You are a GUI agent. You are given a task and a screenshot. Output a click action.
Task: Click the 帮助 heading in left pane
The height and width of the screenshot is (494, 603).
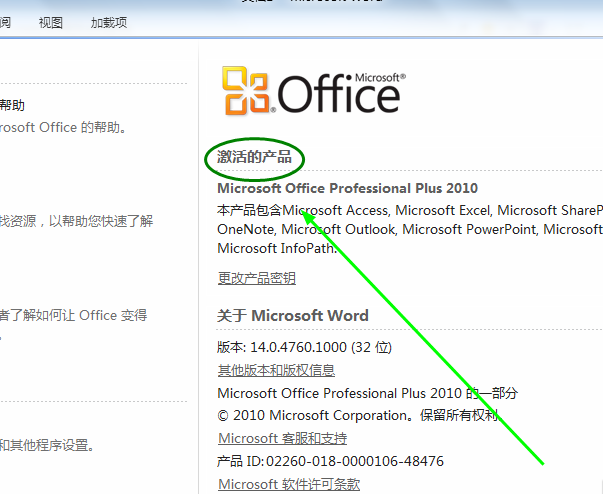coord(12,105)
